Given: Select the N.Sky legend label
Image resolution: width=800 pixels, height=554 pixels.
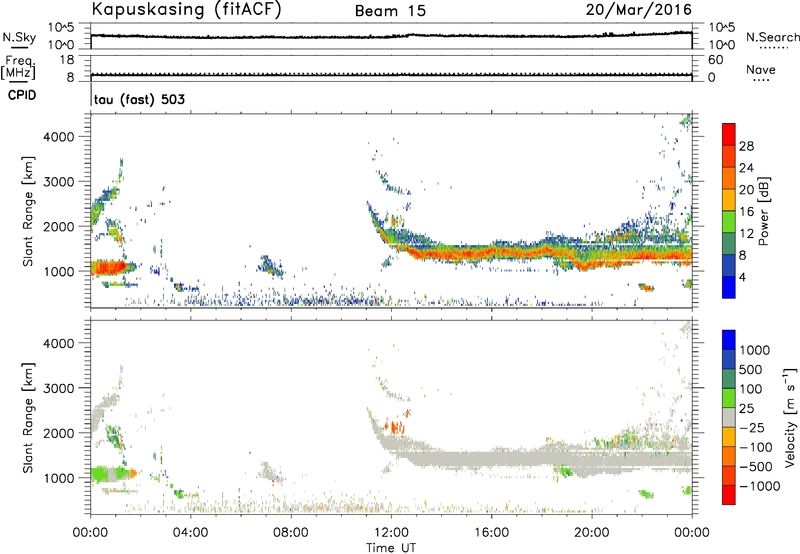Looking at the screenshot, I should coord(19,37).
